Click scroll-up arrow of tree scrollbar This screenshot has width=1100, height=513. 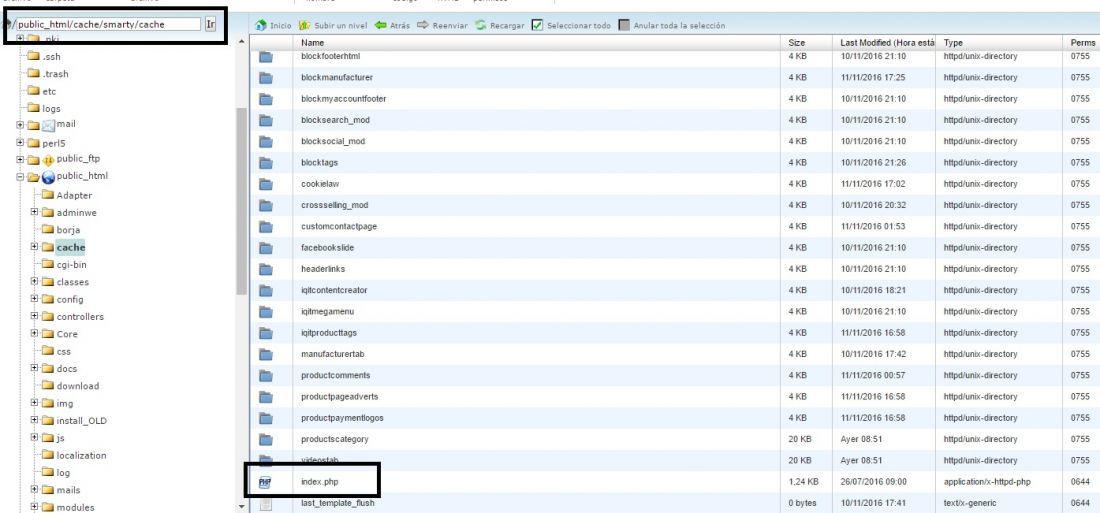pos(242,42)
